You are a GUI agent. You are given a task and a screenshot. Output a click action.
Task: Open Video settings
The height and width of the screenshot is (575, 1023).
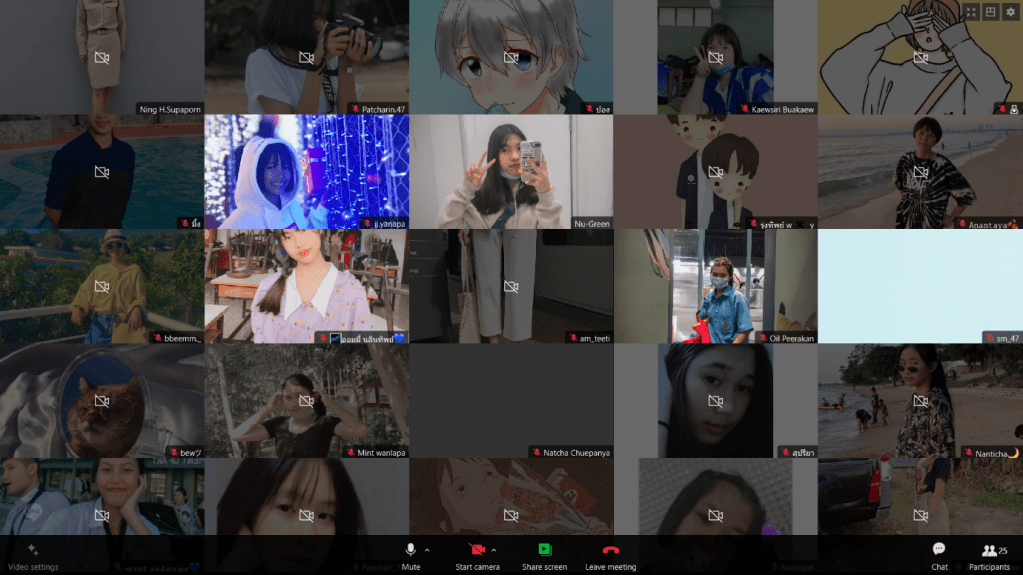coord(32,554)
